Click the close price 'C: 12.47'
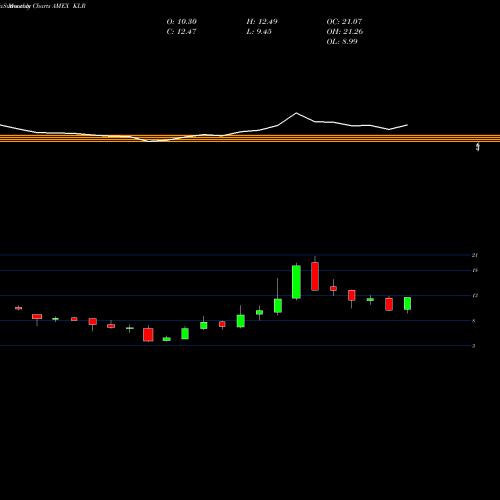The height and width of the screenshot is (500, 500). coord(181,32)
